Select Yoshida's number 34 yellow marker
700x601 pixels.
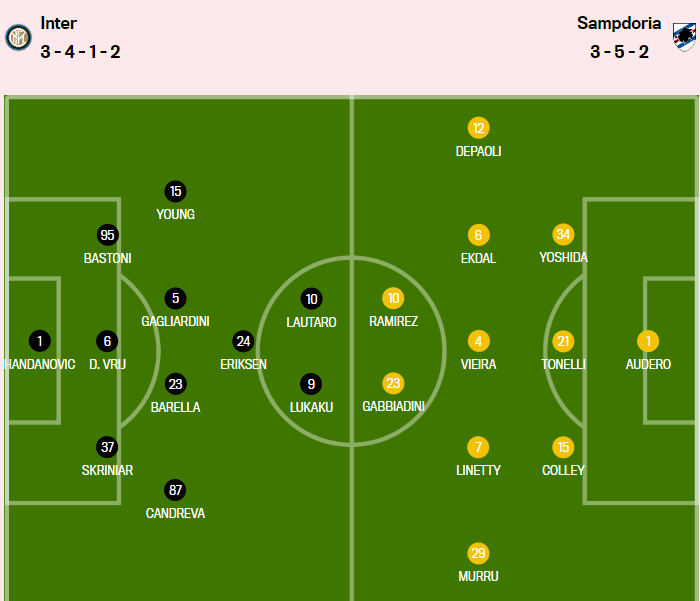[563, 234]
